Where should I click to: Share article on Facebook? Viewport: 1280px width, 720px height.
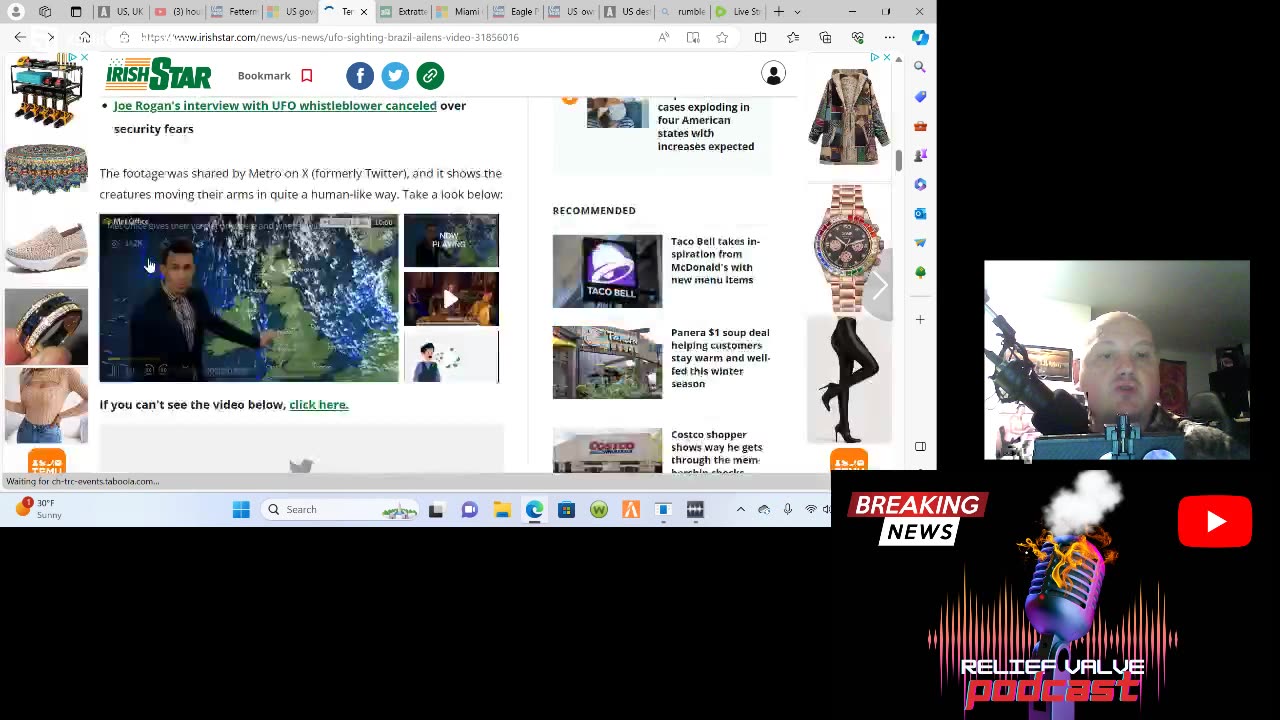pos(360,76)
